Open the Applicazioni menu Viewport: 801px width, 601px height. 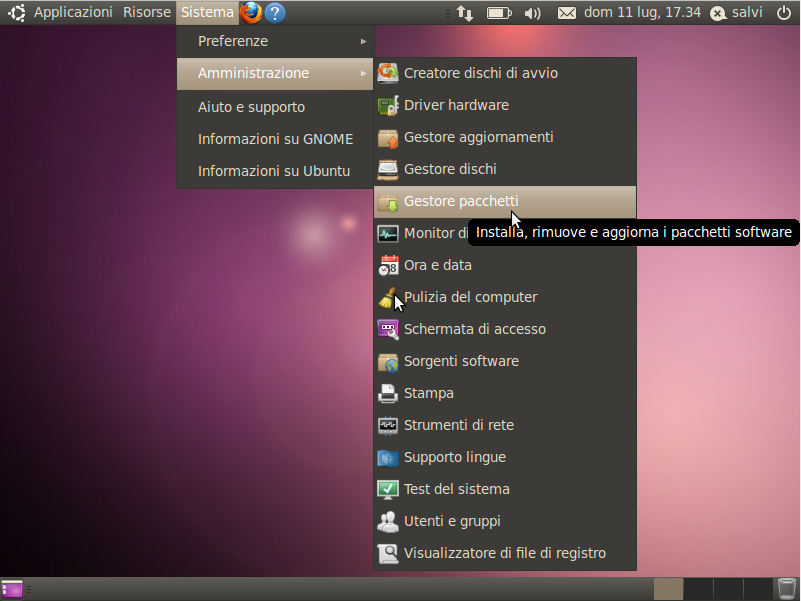click(x=73, y=12)
